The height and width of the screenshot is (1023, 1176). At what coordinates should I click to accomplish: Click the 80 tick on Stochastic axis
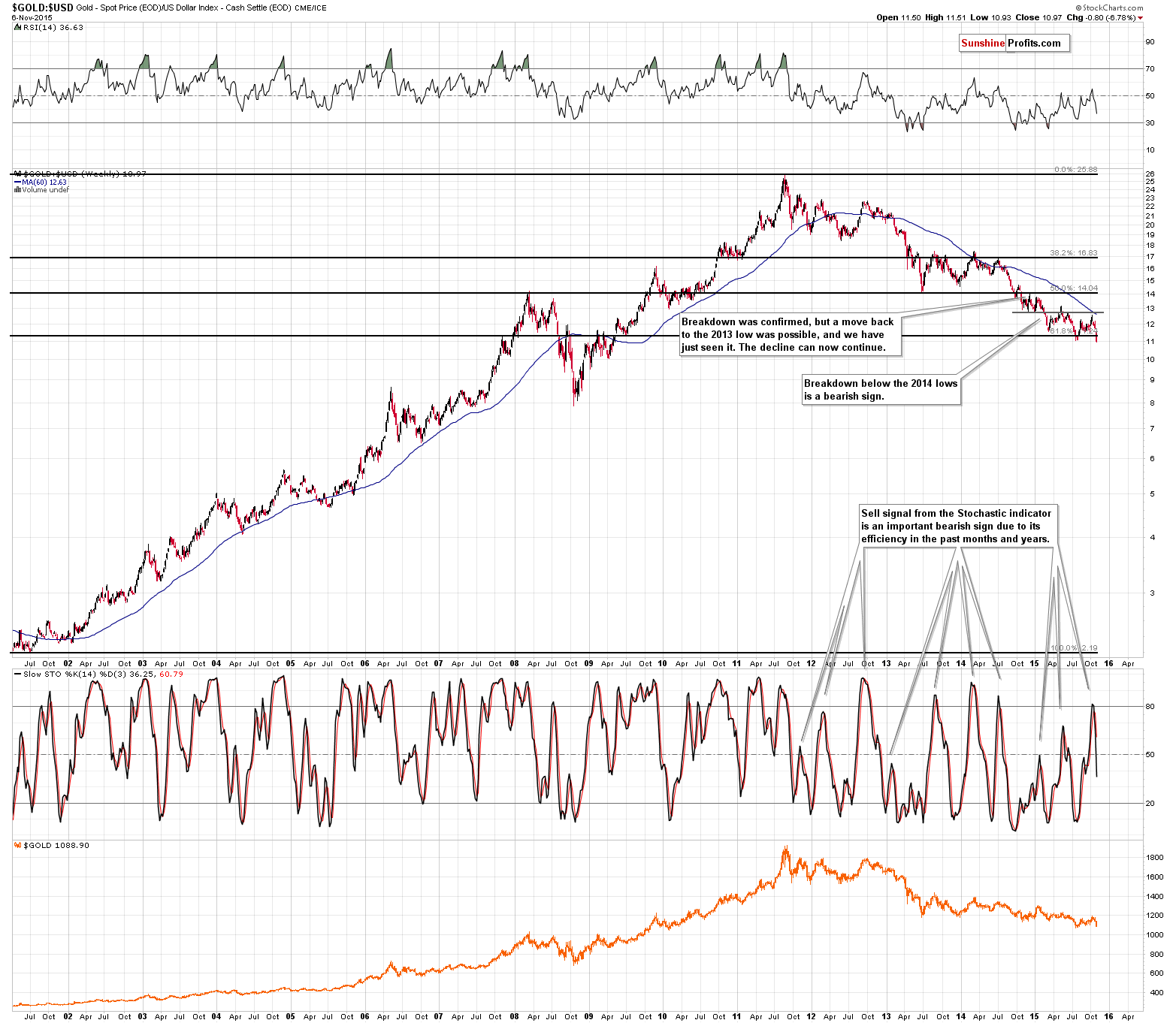click(1150, 706)
